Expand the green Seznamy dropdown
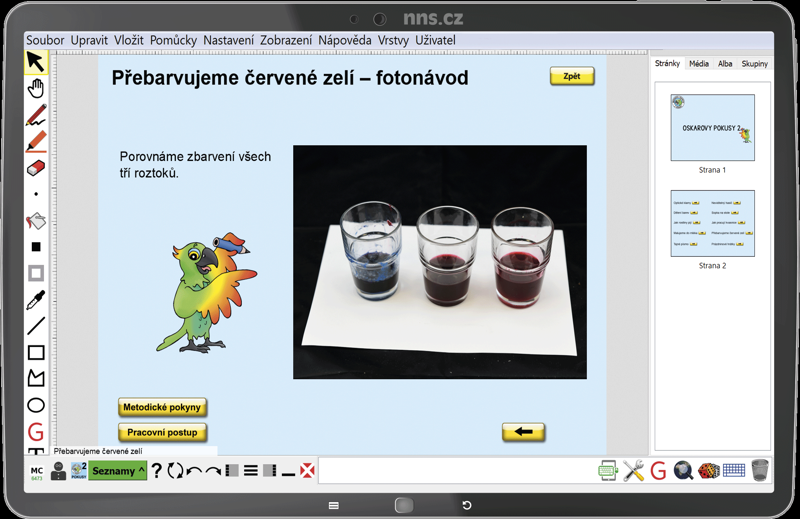The height and width of the screenshot is (519, 800). pyautogui.click(x=118, y=471)
